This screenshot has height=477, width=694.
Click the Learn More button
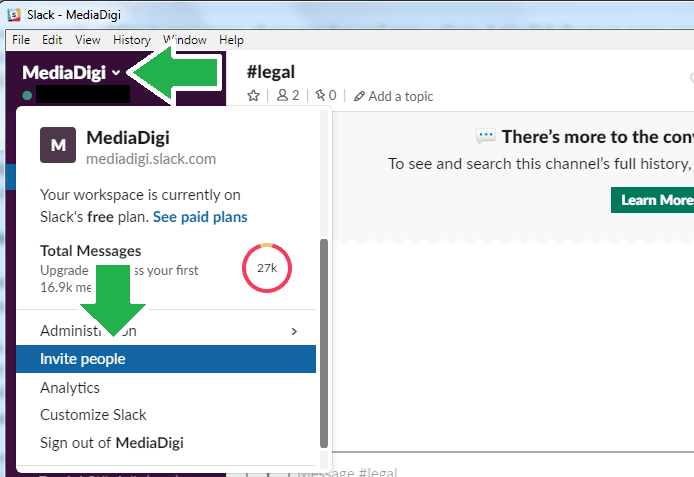(x=652, y=200)
